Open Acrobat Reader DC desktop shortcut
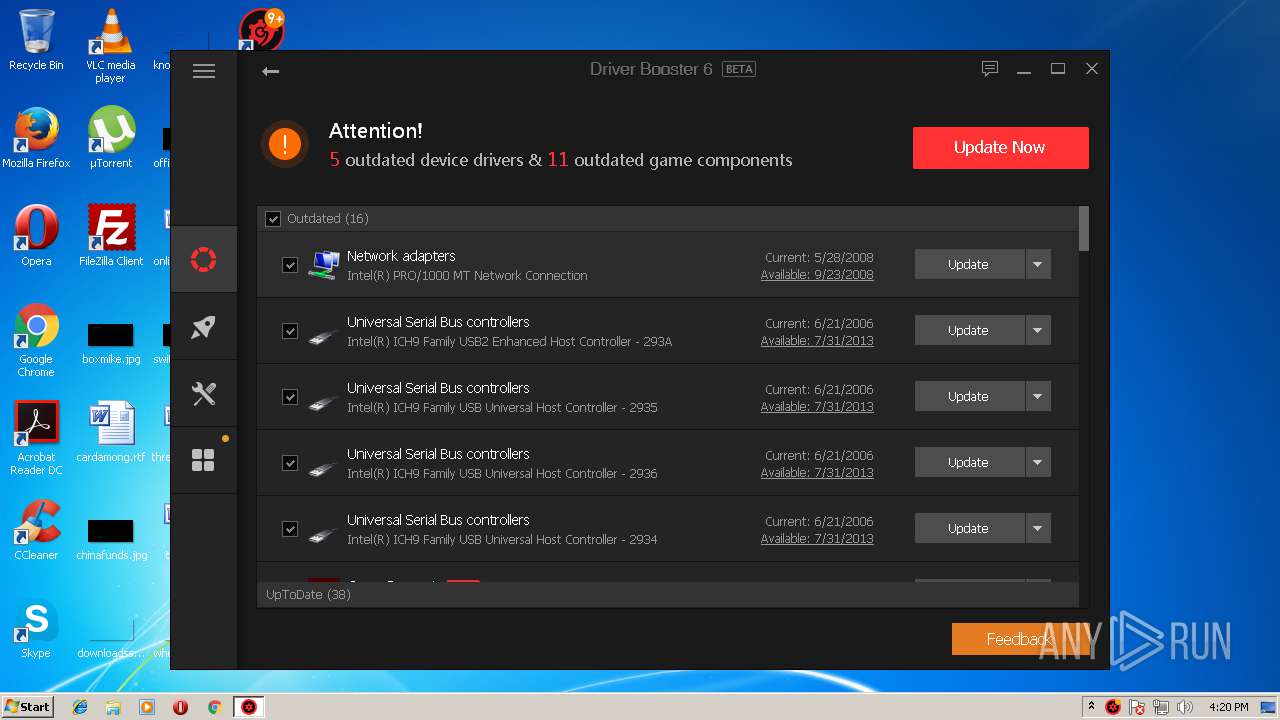1280x720 pixels. tap(36, 438)
